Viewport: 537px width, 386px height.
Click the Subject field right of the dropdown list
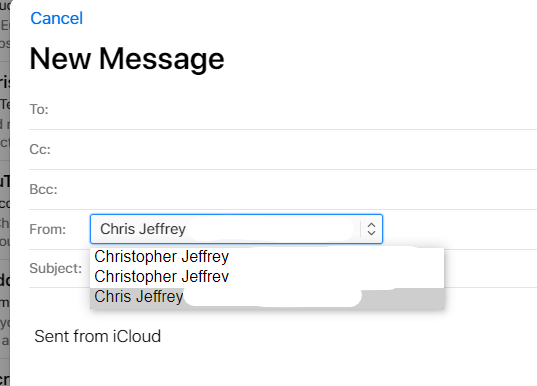tap(490, 269)
